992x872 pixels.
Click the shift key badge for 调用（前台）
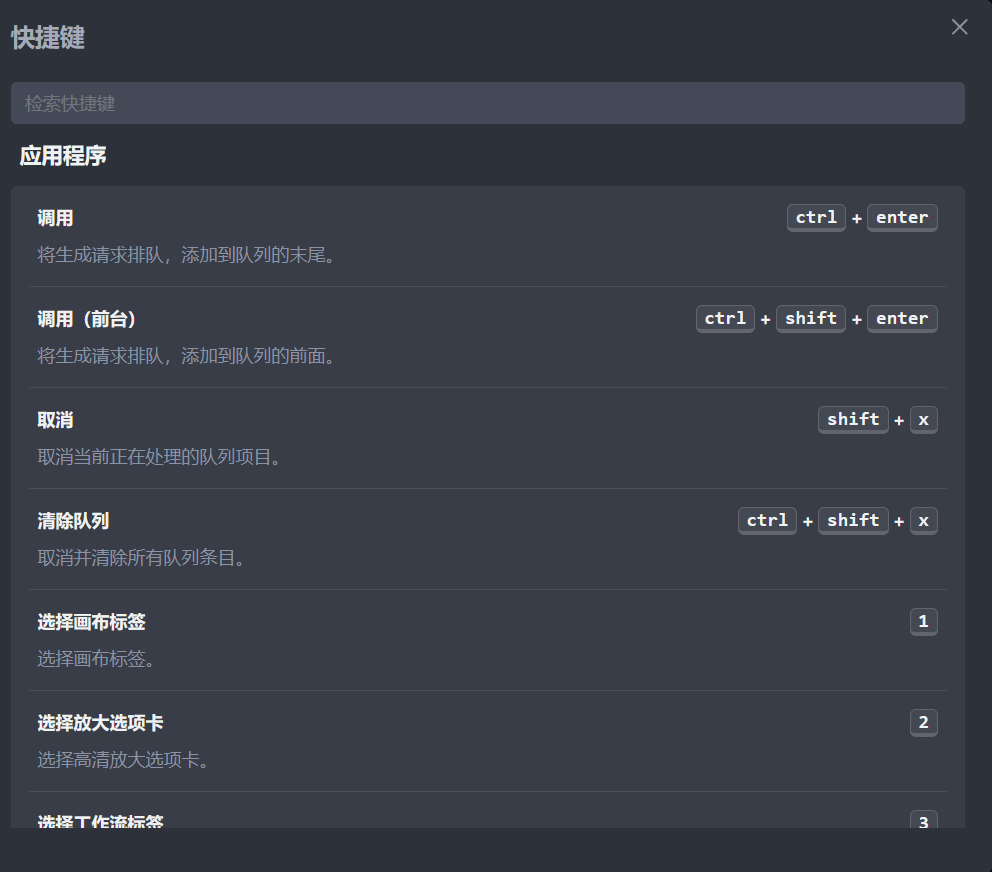(x=811, y=319)
